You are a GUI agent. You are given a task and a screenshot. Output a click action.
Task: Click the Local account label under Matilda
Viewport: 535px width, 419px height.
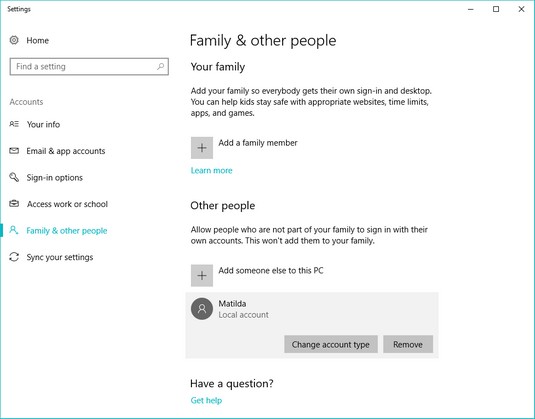click(244, 315)
